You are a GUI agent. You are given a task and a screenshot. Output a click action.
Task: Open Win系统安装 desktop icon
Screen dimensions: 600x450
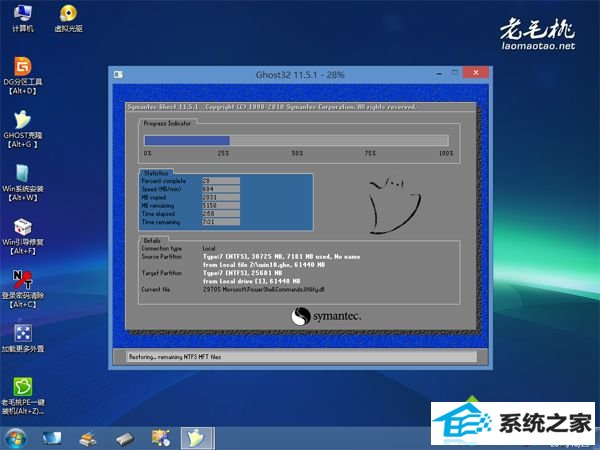click(x=23, y=183)
